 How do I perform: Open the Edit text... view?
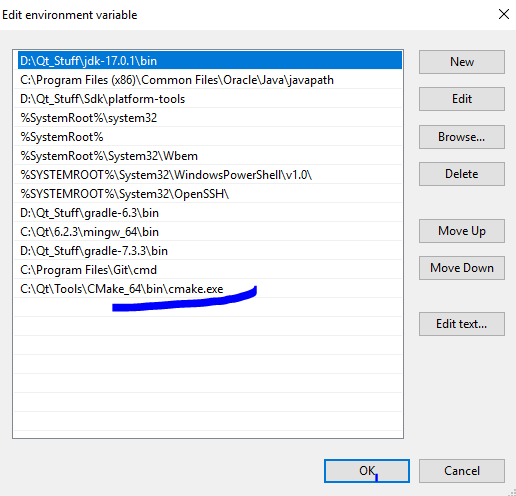coord(462,324)
